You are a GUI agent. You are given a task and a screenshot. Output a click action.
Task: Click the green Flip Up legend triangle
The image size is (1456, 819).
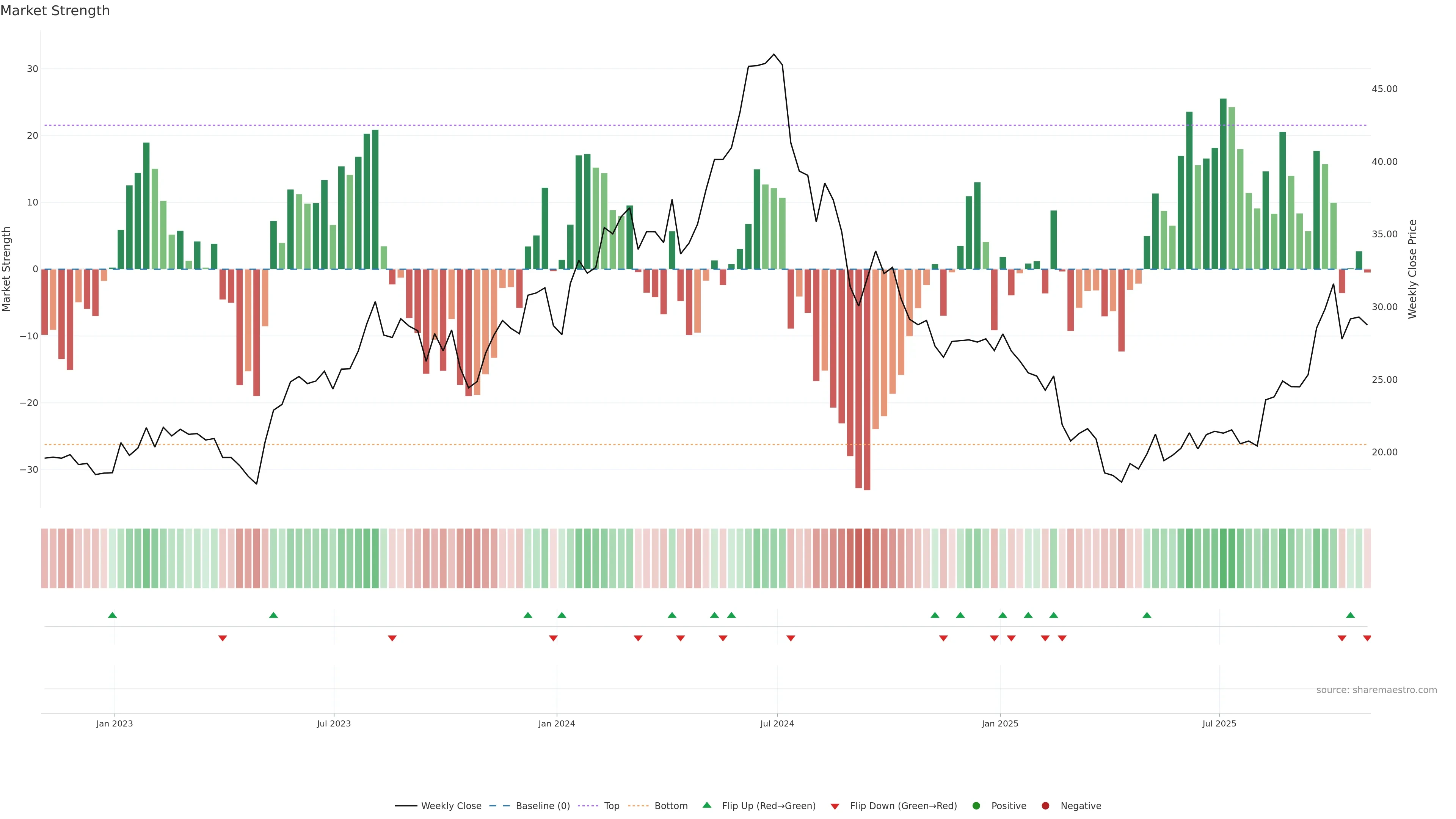(706, 805)
